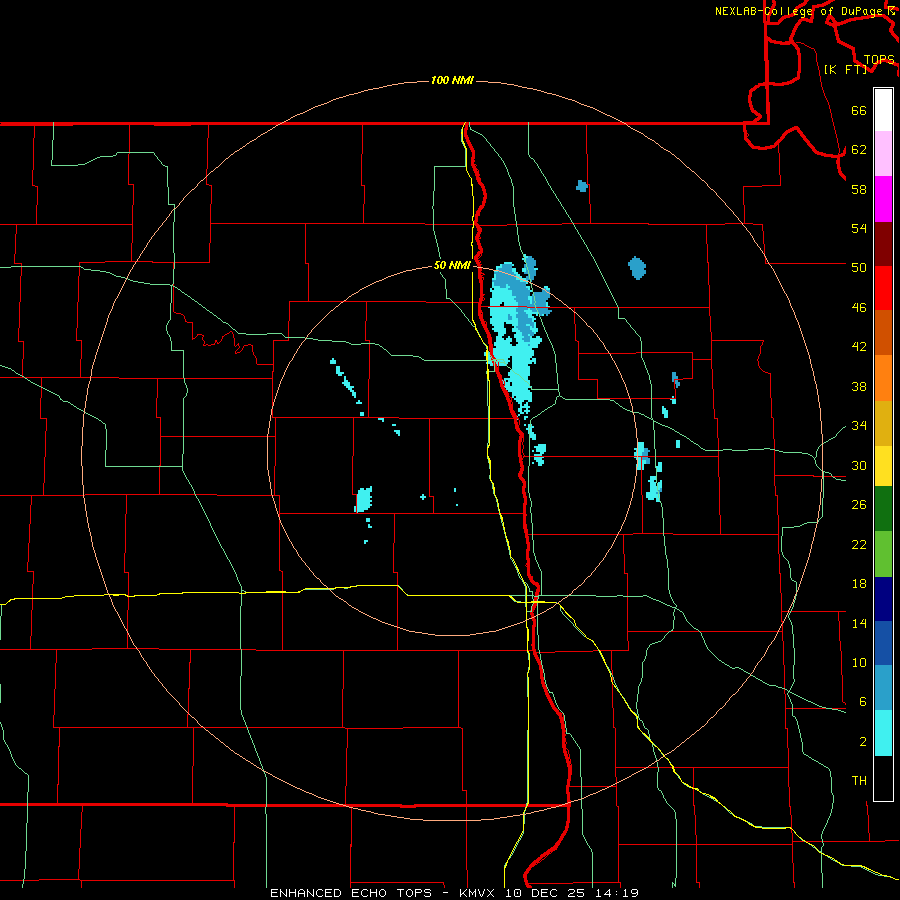Click the magenta swatch at 58 kft
The image size is (900, 900).
click(883, 199)
